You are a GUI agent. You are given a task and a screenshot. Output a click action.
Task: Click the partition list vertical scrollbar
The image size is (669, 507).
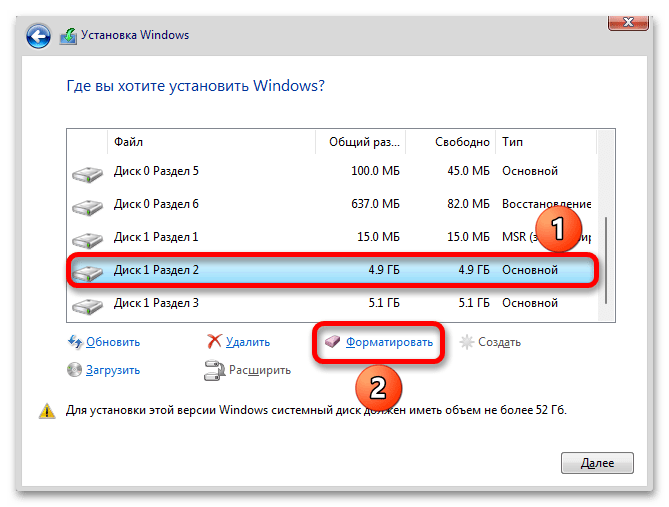(x=606, y=260)
